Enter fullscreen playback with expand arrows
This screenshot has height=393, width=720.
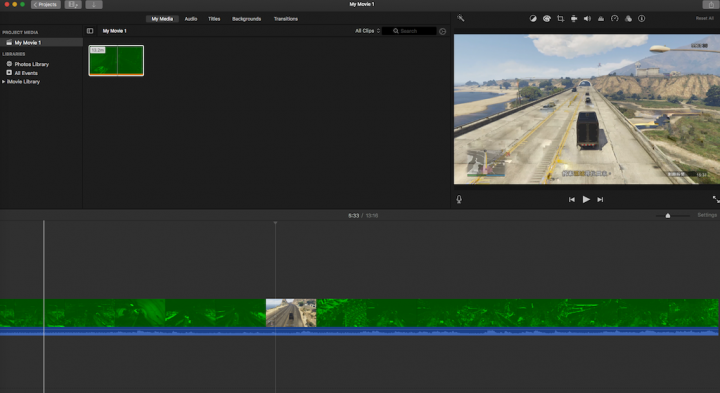tap(716, 199)
